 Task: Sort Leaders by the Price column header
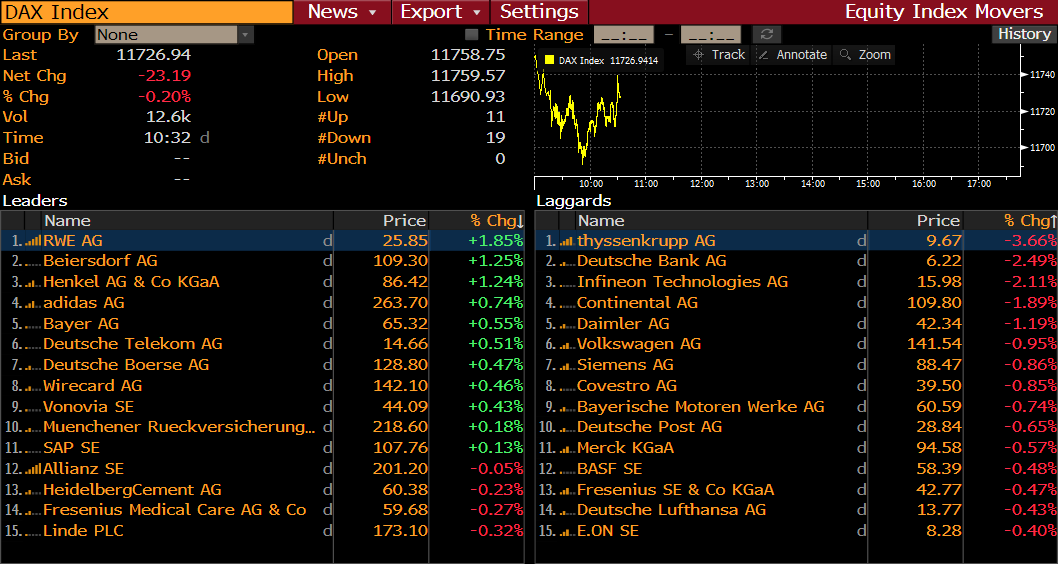[381, 221]
